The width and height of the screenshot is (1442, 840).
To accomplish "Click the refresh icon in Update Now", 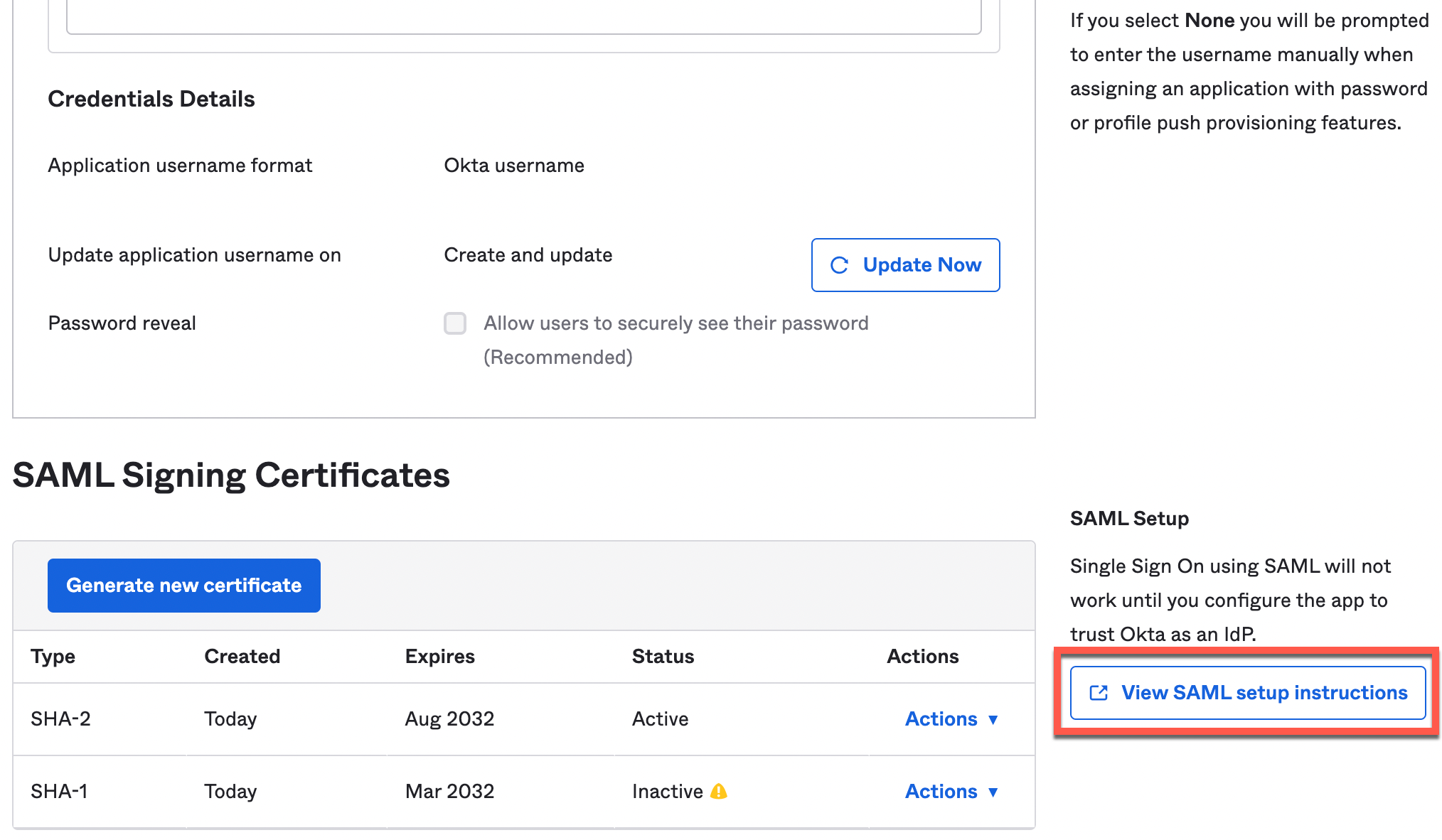I will (x=839, y=265).
